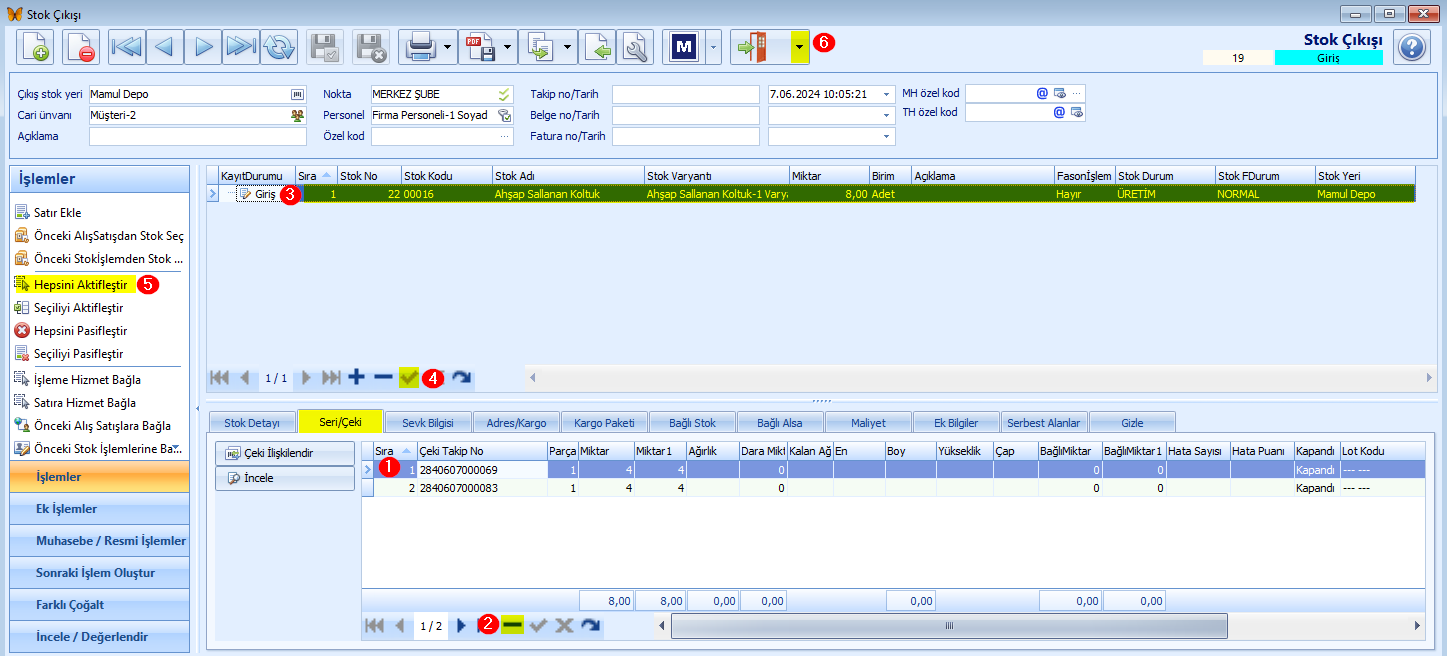Click the green check icon in Nokta field
The height and width of the screenshot is (656, 1447).
pos(504,94)
